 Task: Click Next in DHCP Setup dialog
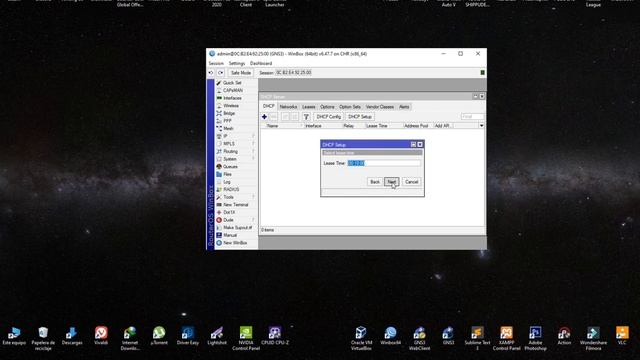pos(391,182)
